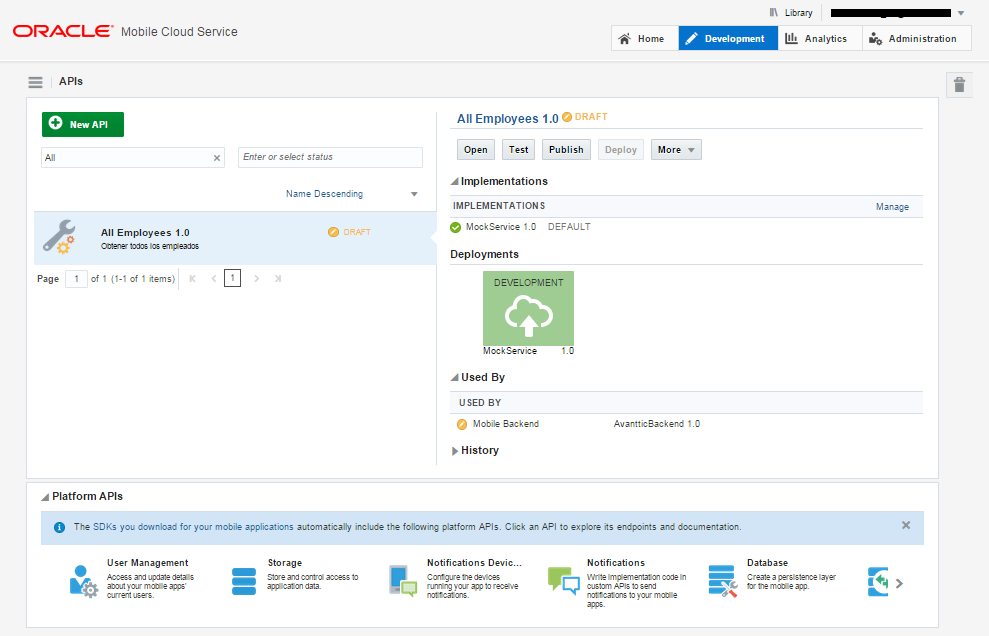Click the All Employees 1.0 title link
989x636 pixels.
[x=508, y=119]
